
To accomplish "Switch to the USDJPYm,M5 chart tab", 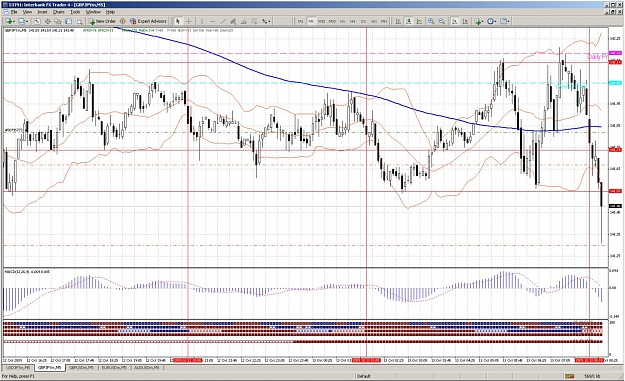I will click(18, 367).
